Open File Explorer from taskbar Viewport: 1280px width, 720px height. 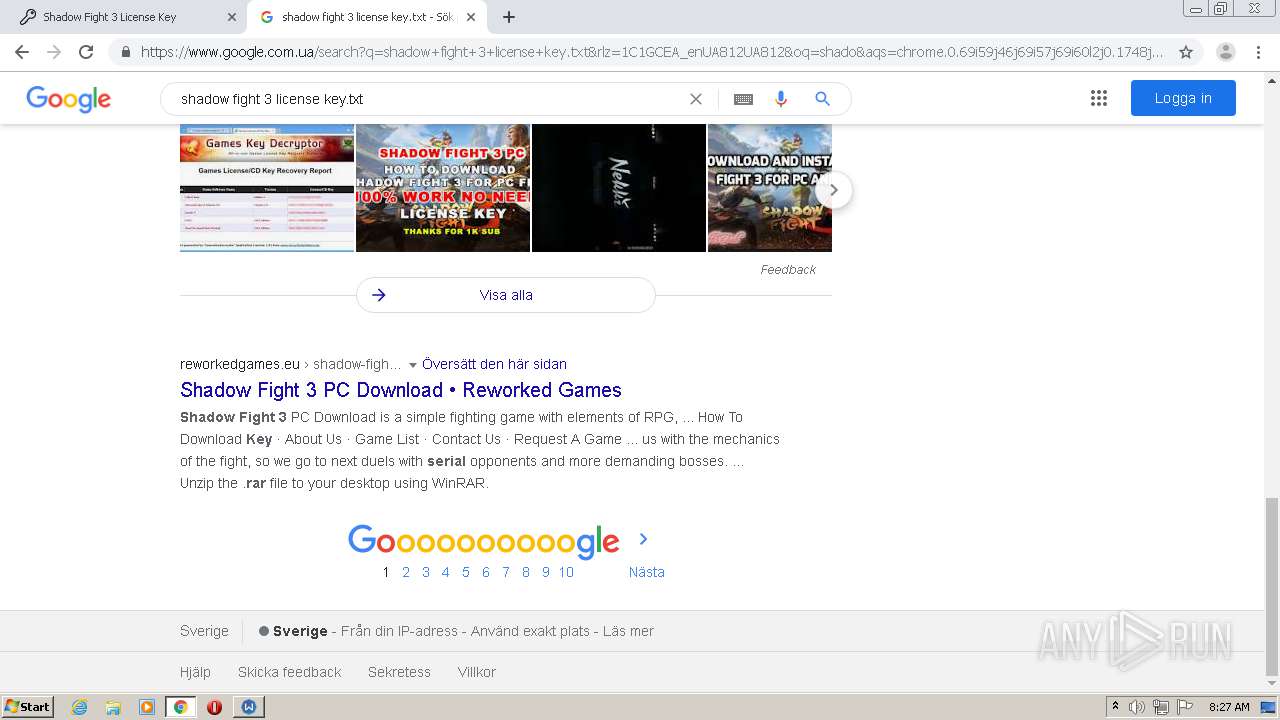click(113, 707)
